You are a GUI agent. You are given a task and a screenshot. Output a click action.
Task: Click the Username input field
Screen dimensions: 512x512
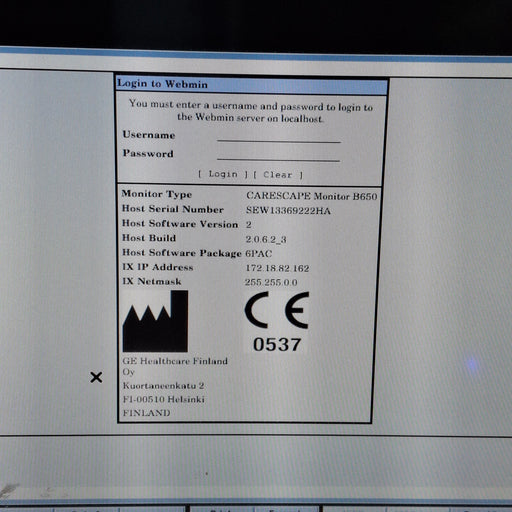[x=279, y=137]
